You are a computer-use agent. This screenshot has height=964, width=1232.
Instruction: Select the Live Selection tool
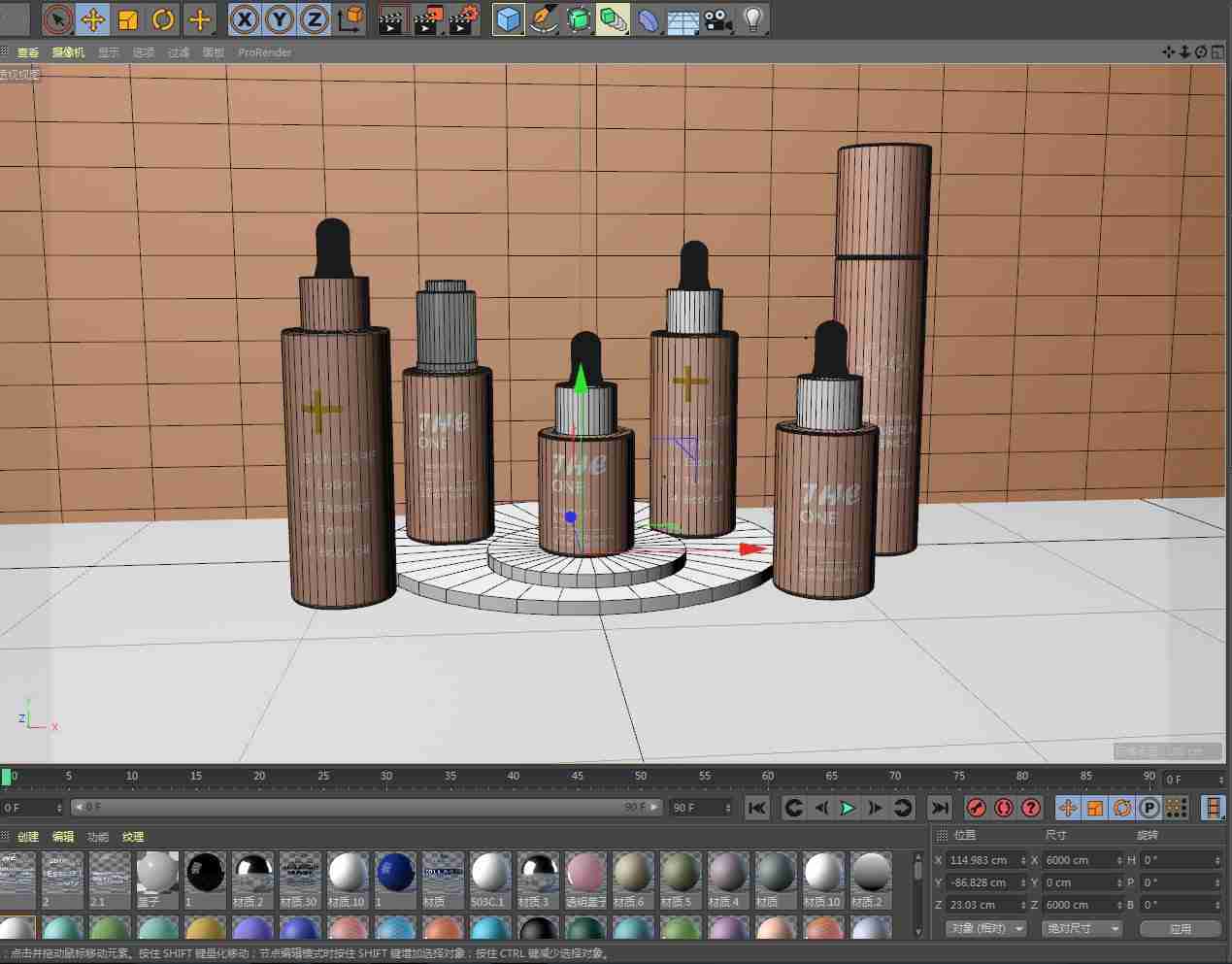[x=59, y=18]
